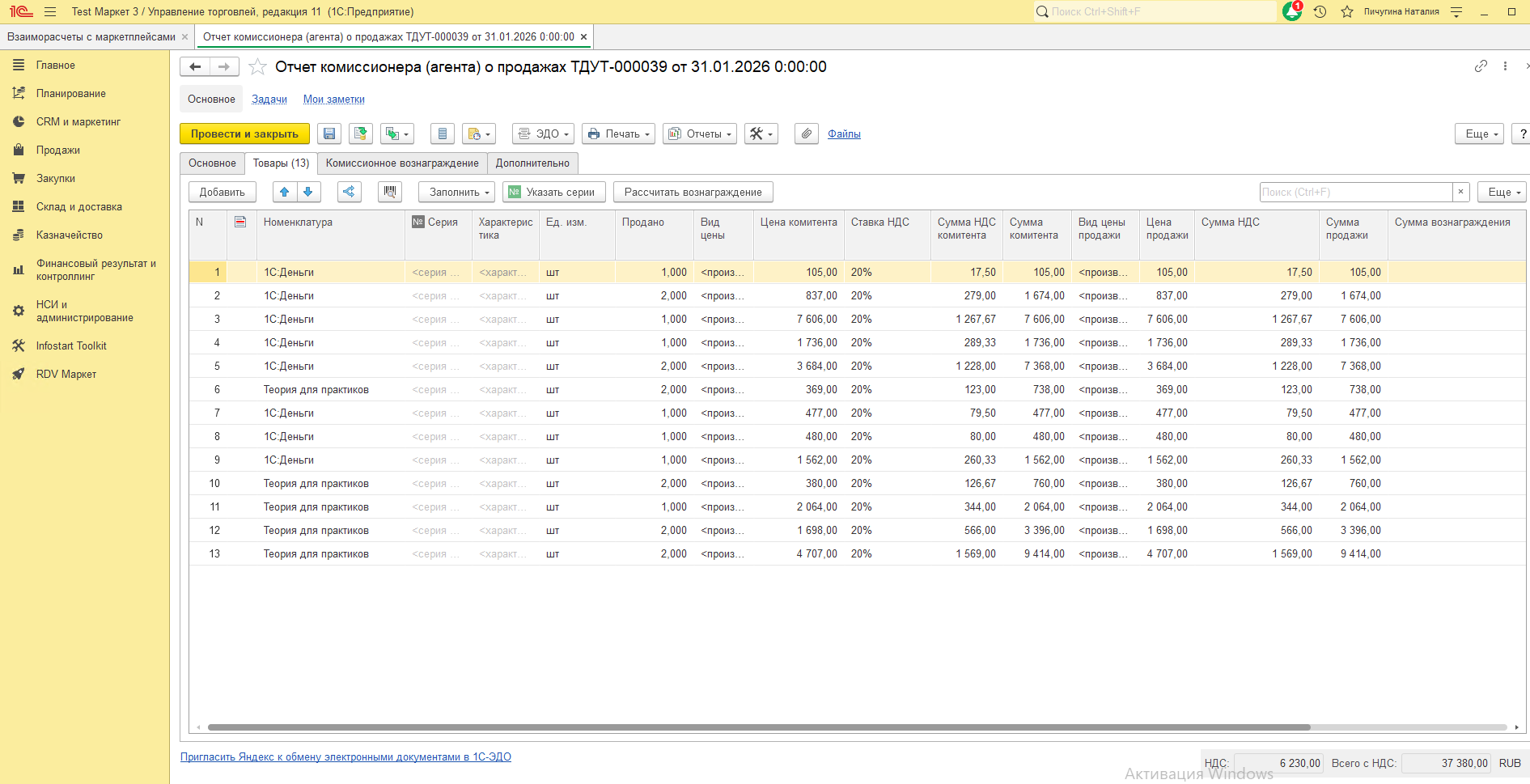This screenshot has height=784, width=1530.
Task: Open the ЭДО dropdown menu
Action: (x=544, y=134)
